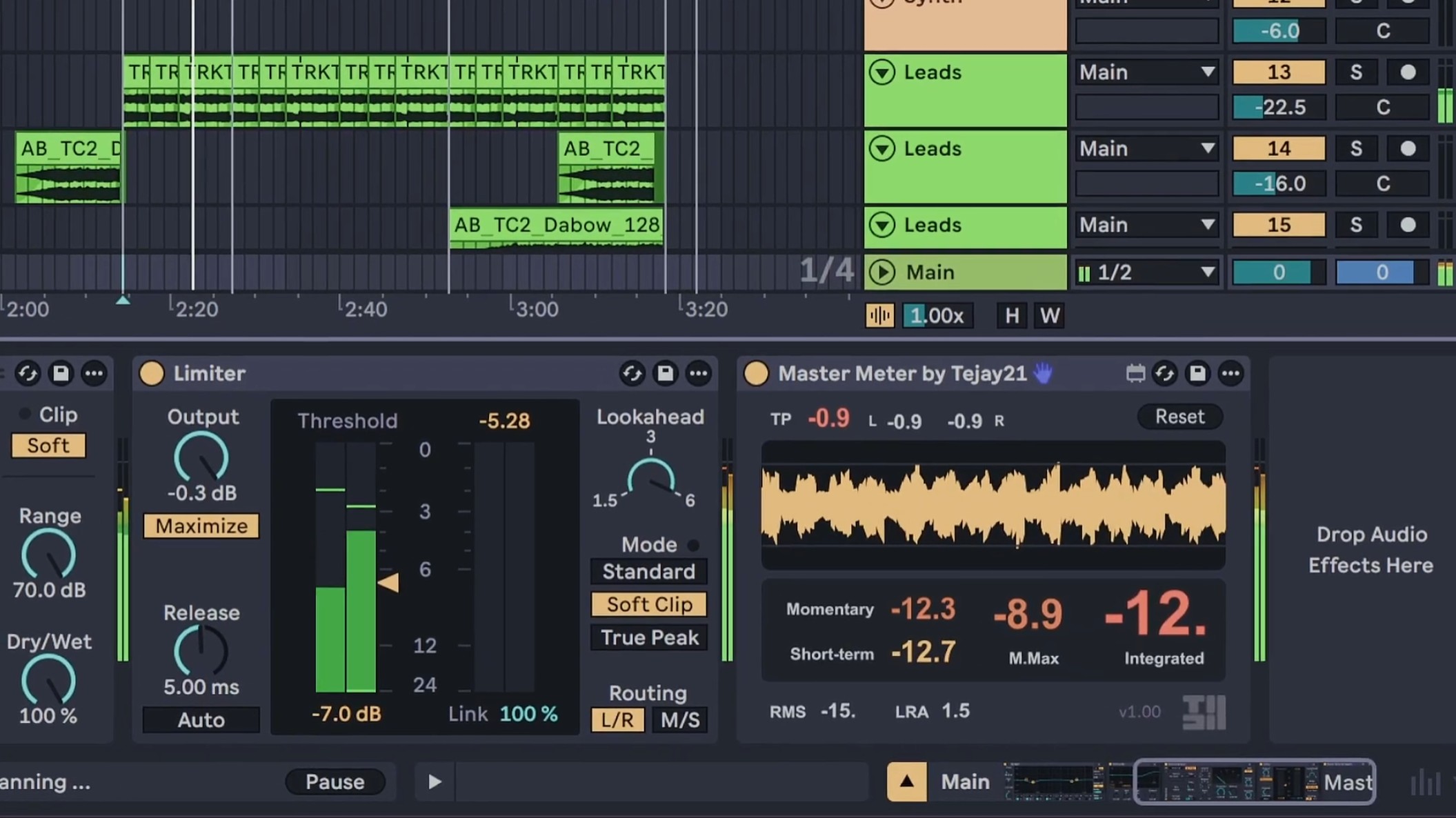Click Master Meter hot-swap icon

(x=1165, y=373)
